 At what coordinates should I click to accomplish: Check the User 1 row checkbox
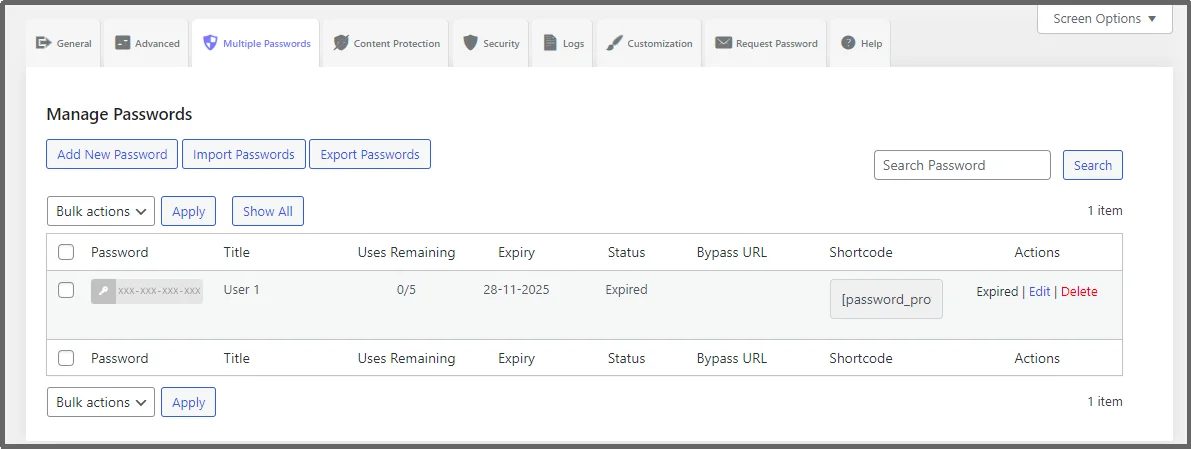(66, 289)
